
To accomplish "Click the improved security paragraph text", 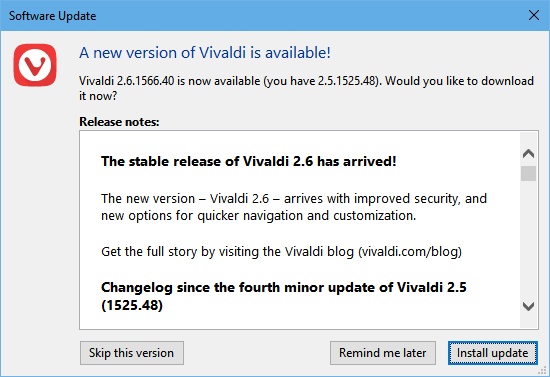I will coord(294,207).
